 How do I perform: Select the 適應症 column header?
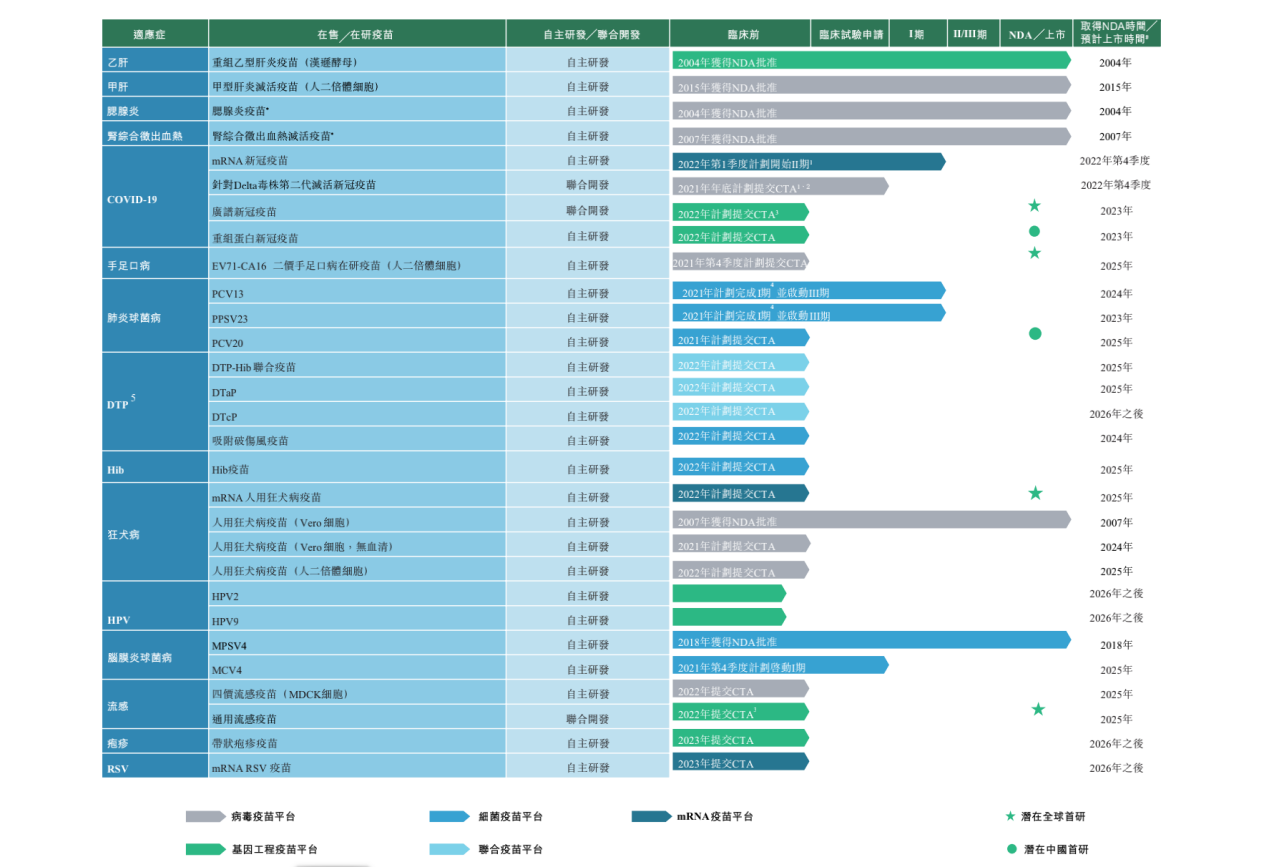(x=155, y=34)
